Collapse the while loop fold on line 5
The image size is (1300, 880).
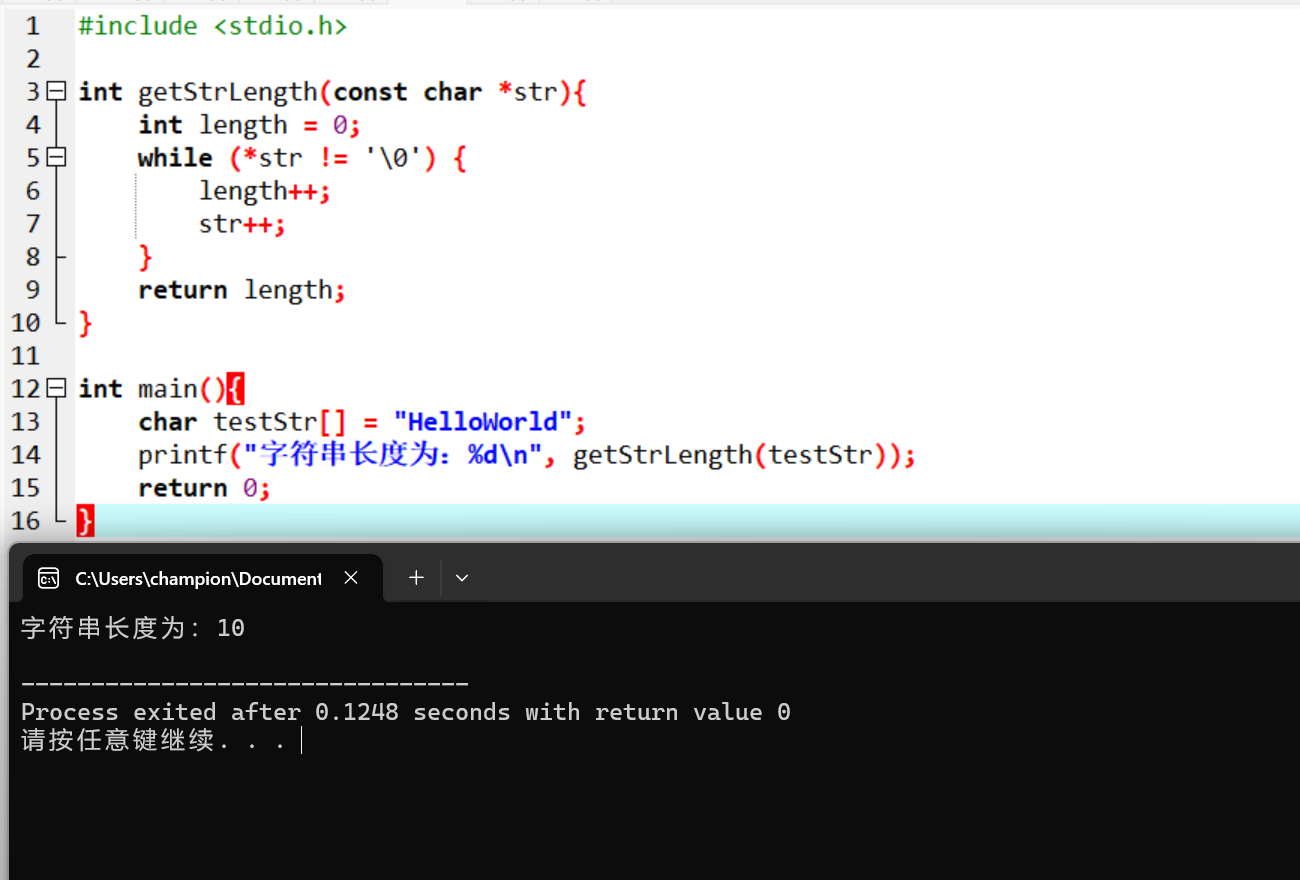tap(57, 158)
